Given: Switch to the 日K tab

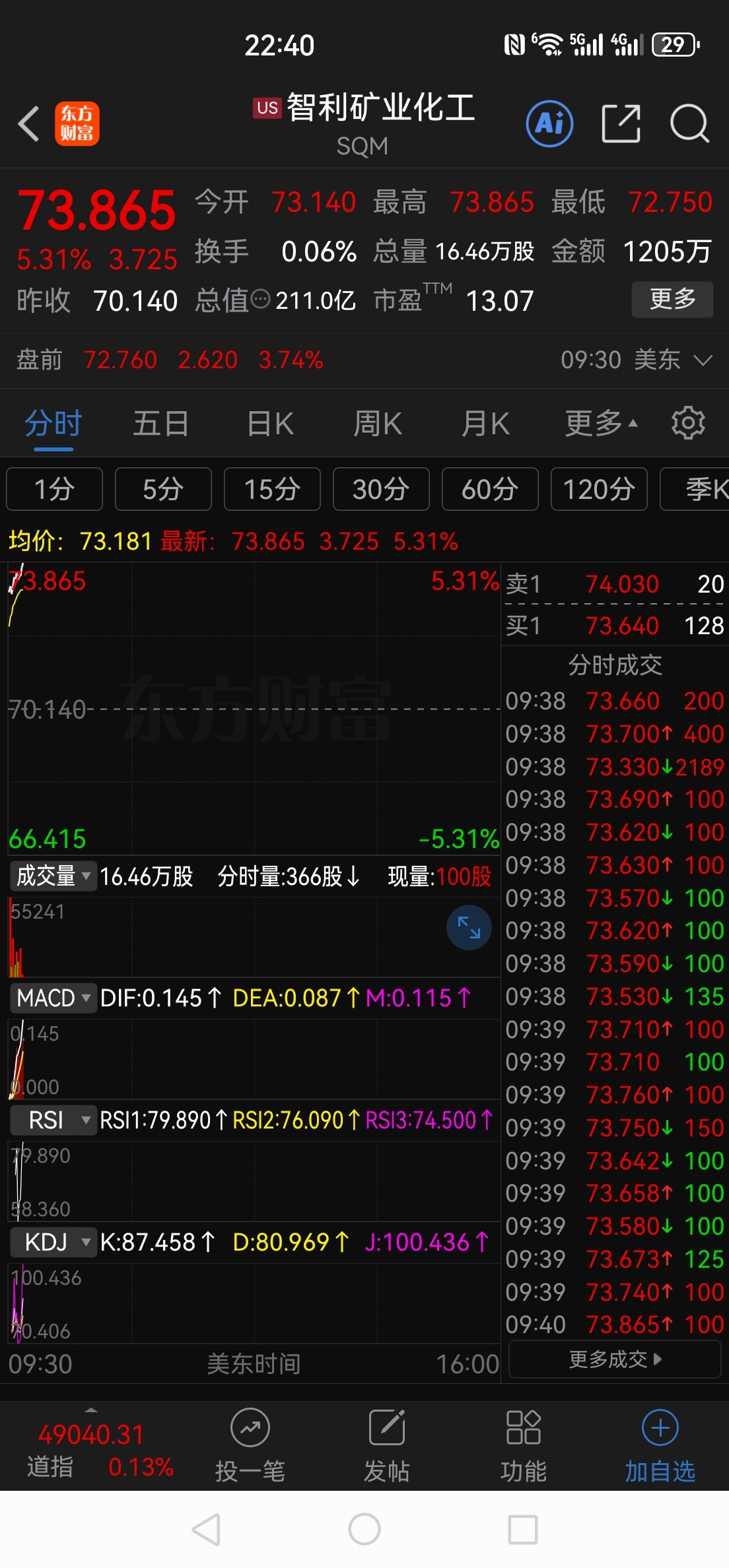Looking at the screenshot, I should pyautogui.click(x=270, y=424).
